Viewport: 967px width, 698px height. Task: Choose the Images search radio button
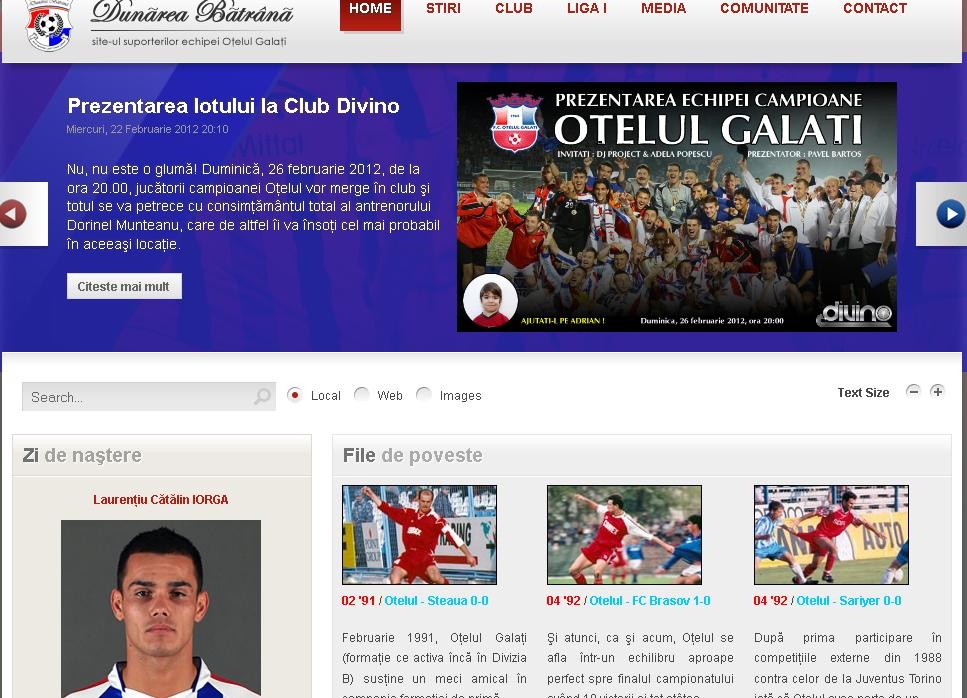pyautogui.click(x=424, y=395)
